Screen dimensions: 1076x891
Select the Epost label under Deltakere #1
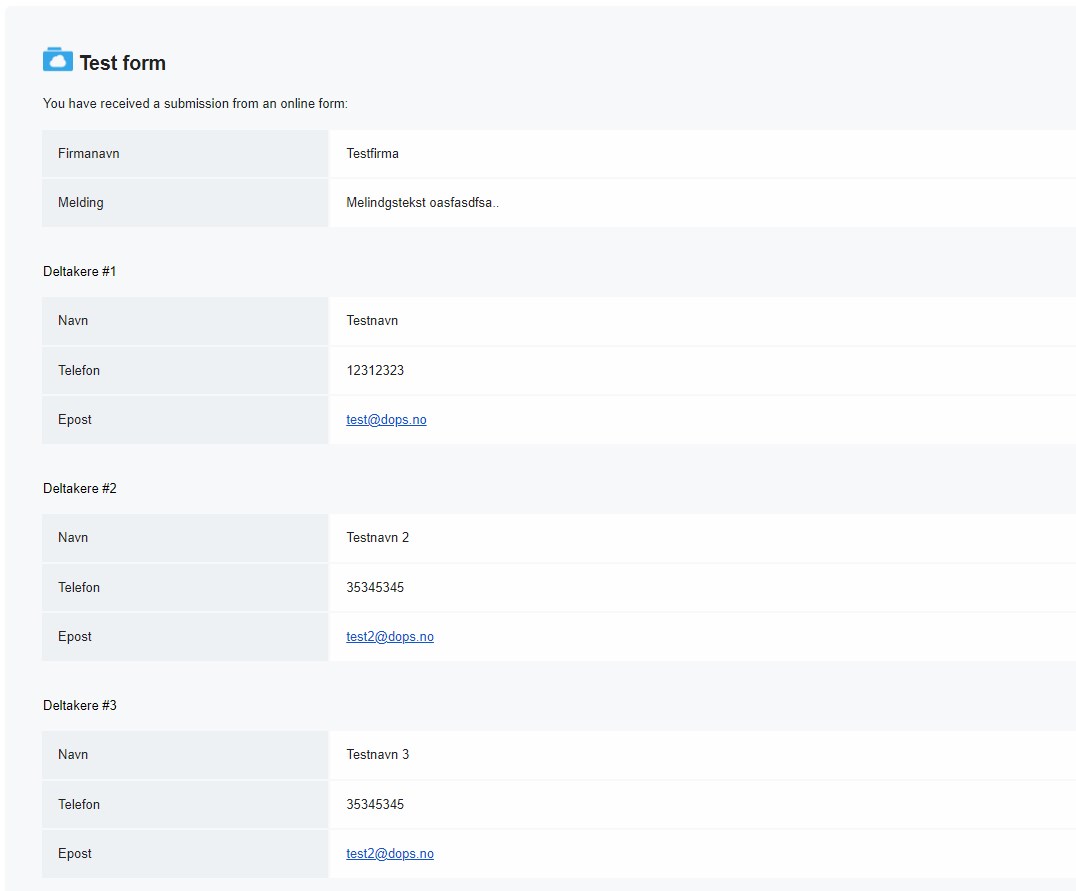point(75,420)
